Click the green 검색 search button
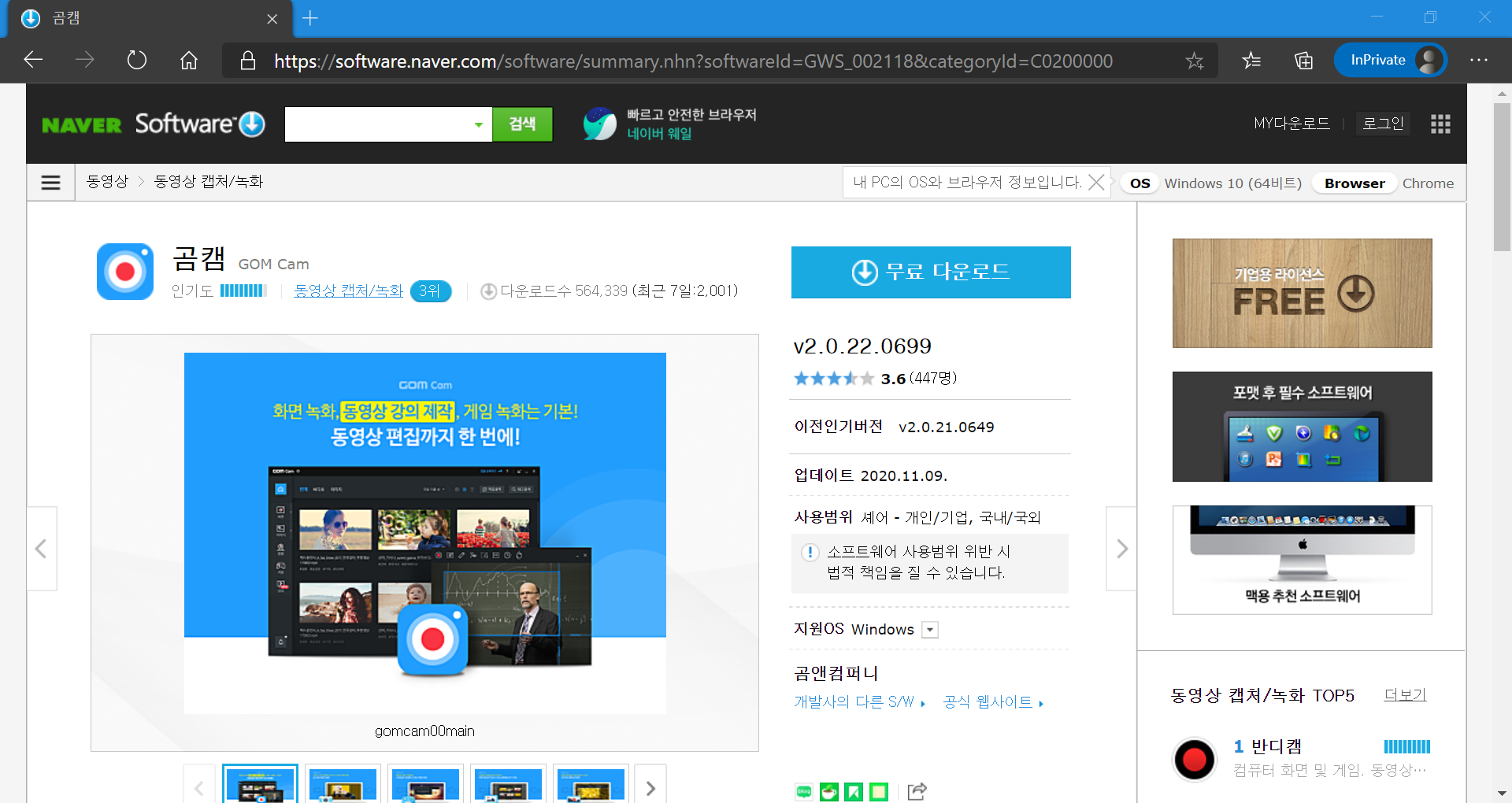 pos(522,124)
